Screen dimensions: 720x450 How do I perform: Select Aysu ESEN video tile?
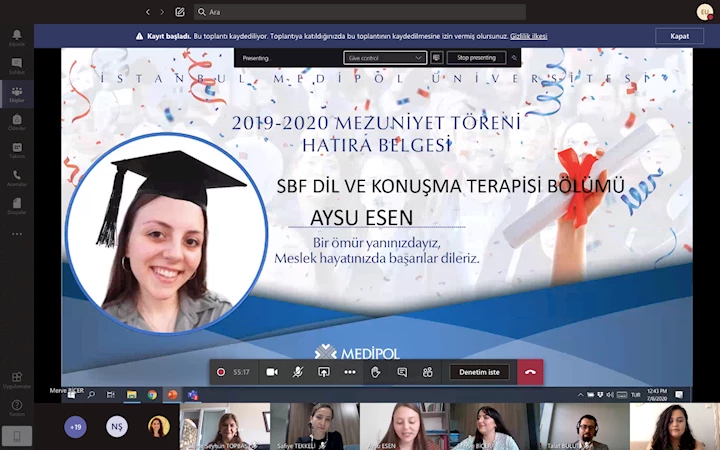tap(405, 427)
